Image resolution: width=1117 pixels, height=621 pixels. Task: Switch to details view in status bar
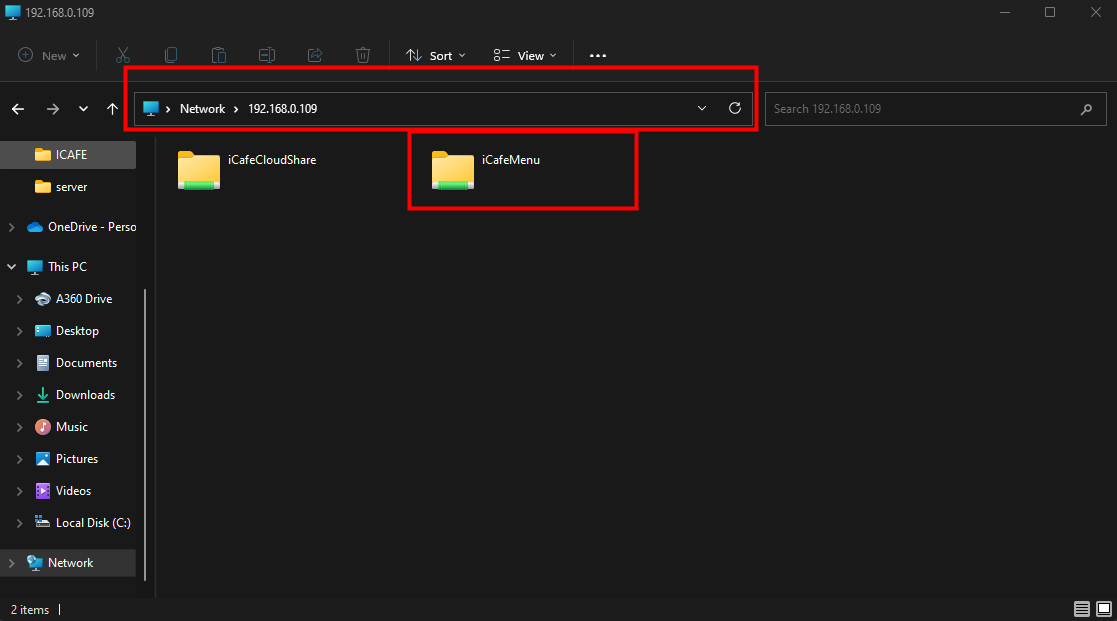pyautogui.click(x=1082, y=609)
